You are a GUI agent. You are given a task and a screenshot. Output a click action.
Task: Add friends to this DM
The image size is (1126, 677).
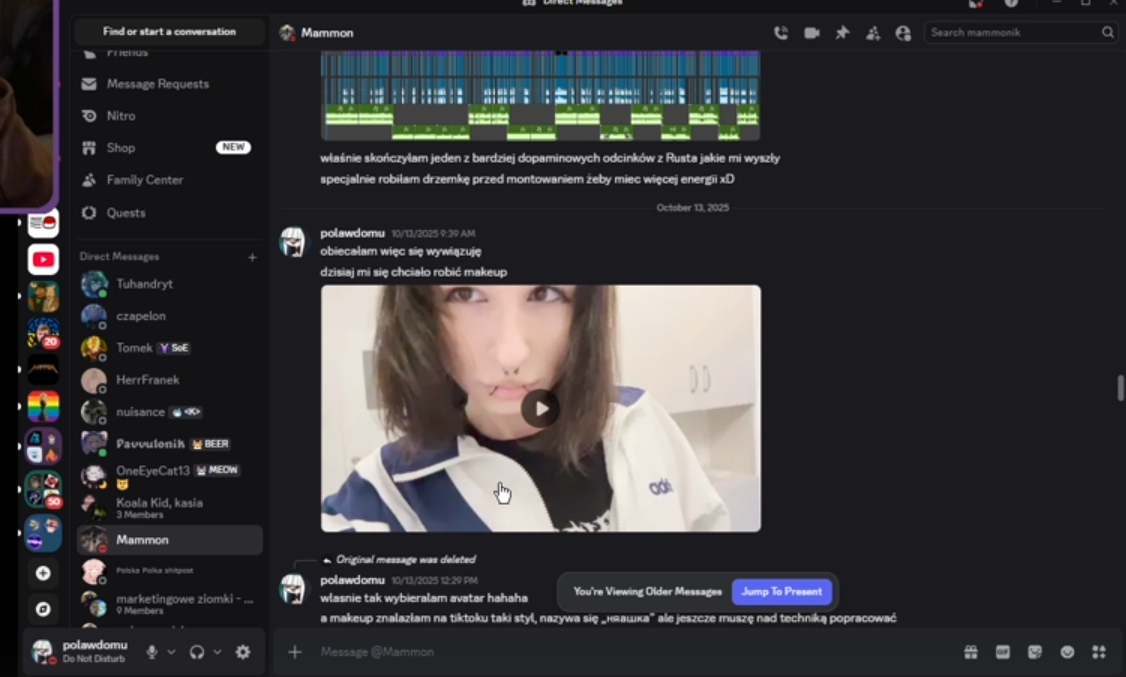[x=873, y=33]
